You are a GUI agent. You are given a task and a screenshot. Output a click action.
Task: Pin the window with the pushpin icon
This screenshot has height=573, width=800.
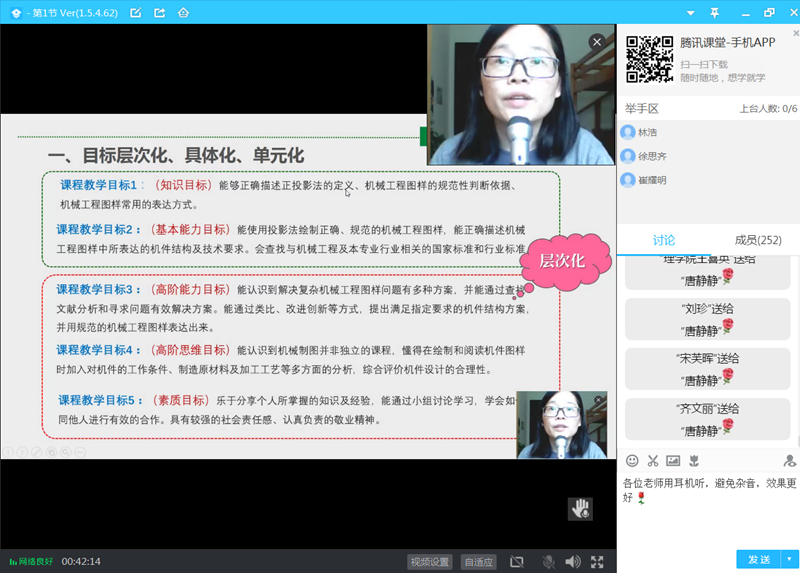(714, 13)
